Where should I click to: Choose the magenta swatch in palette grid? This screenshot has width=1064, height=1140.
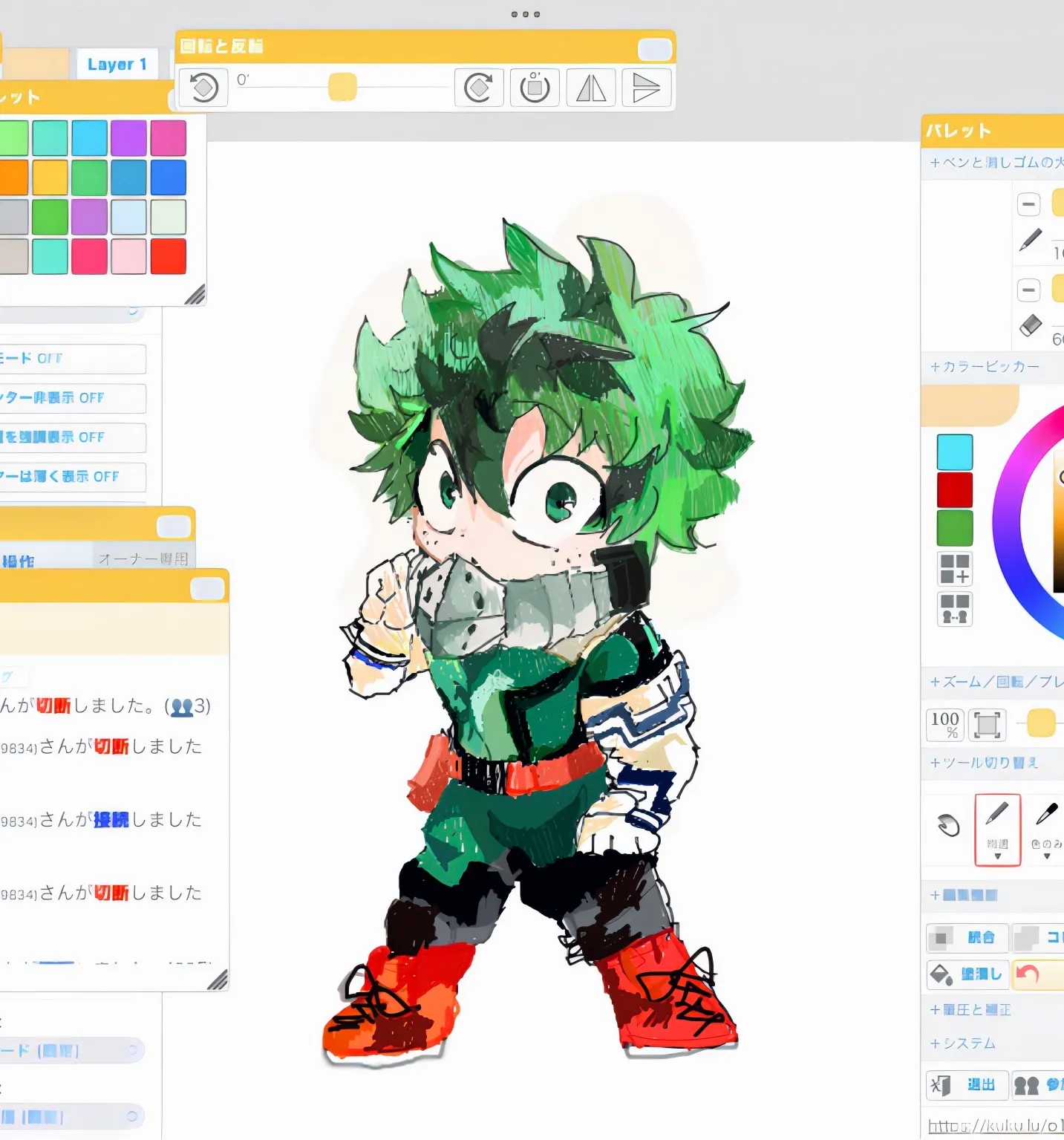169,137
